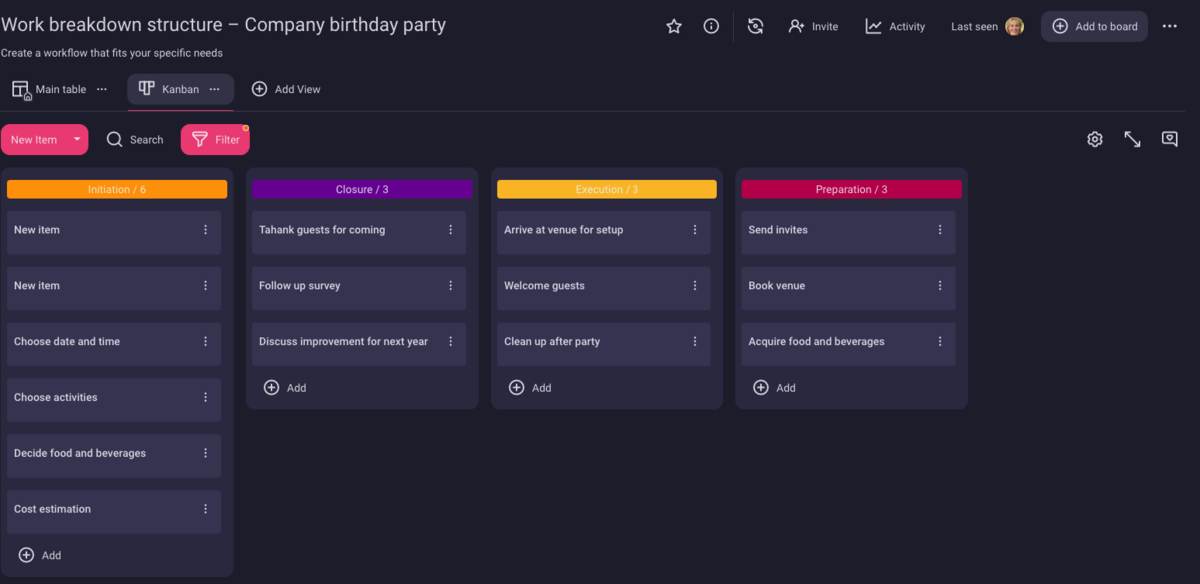Viewport: 1200px width, 584px height.
Task: Open Main table view options ellipsis
Action: [x=102, y=89]
